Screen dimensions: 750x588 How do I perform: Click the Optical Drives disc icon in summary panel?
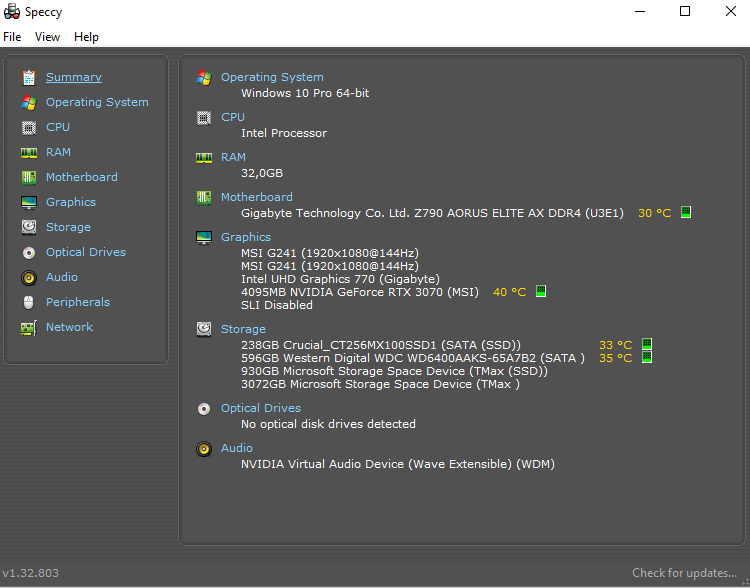[x=204, y=409]
